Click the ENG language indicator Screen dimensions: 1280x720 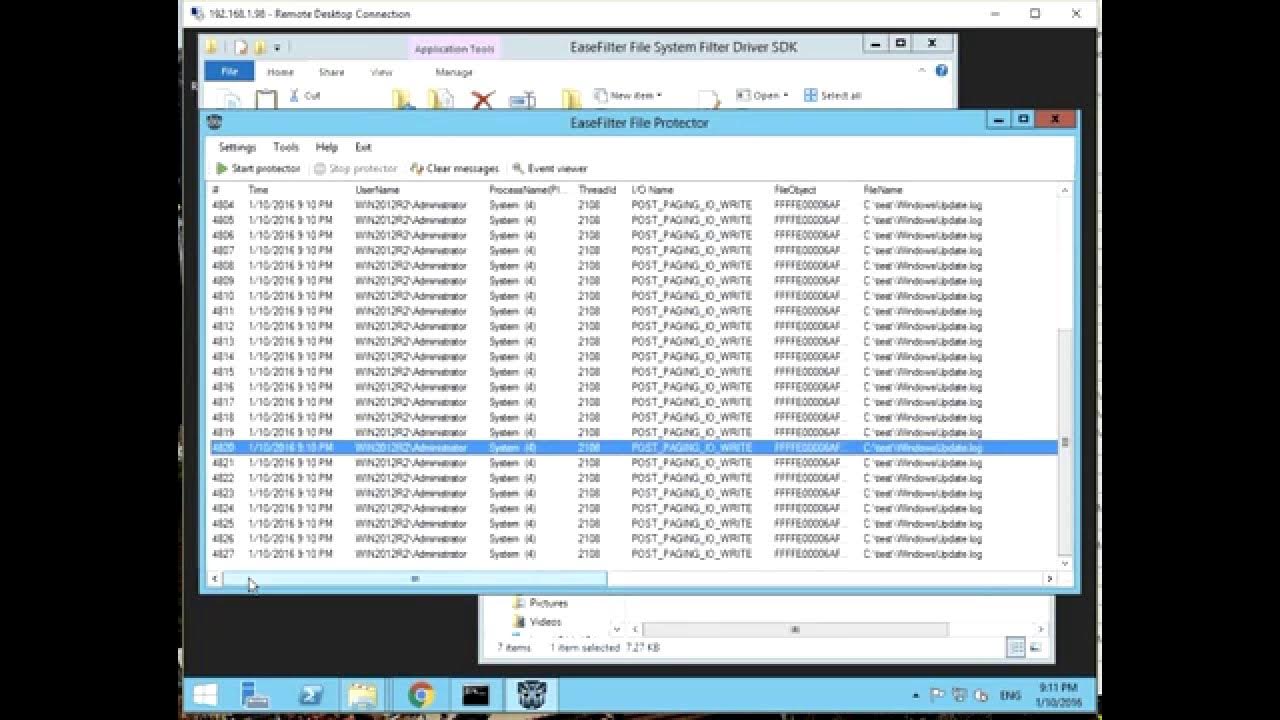1011,695
